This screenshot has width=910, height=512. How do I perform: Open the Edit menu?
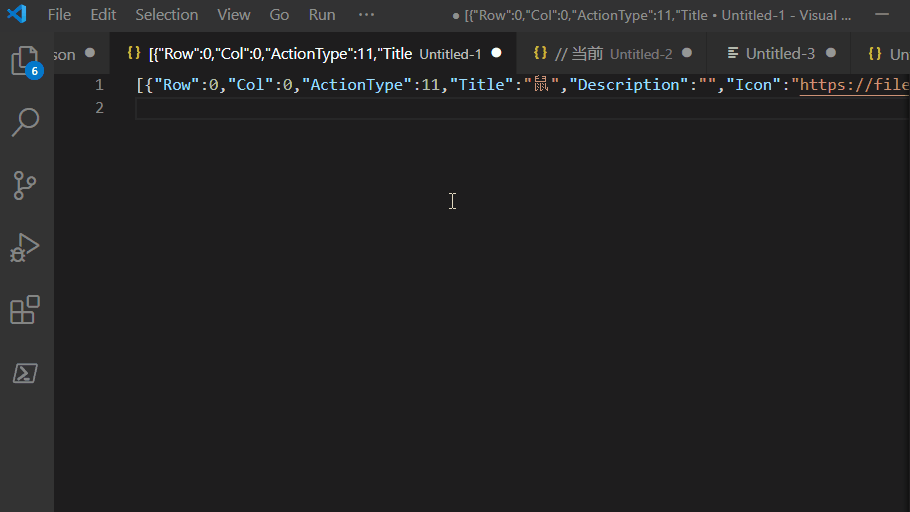pyautogui.click(x=103, y=15)
